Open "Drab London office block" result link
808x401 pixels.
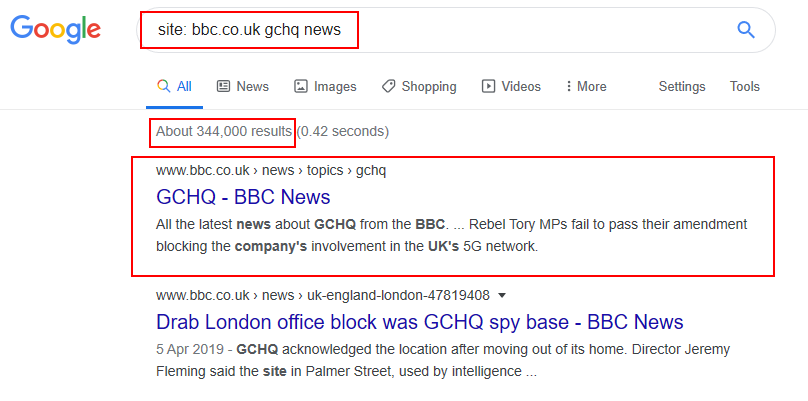pos(419,322)
